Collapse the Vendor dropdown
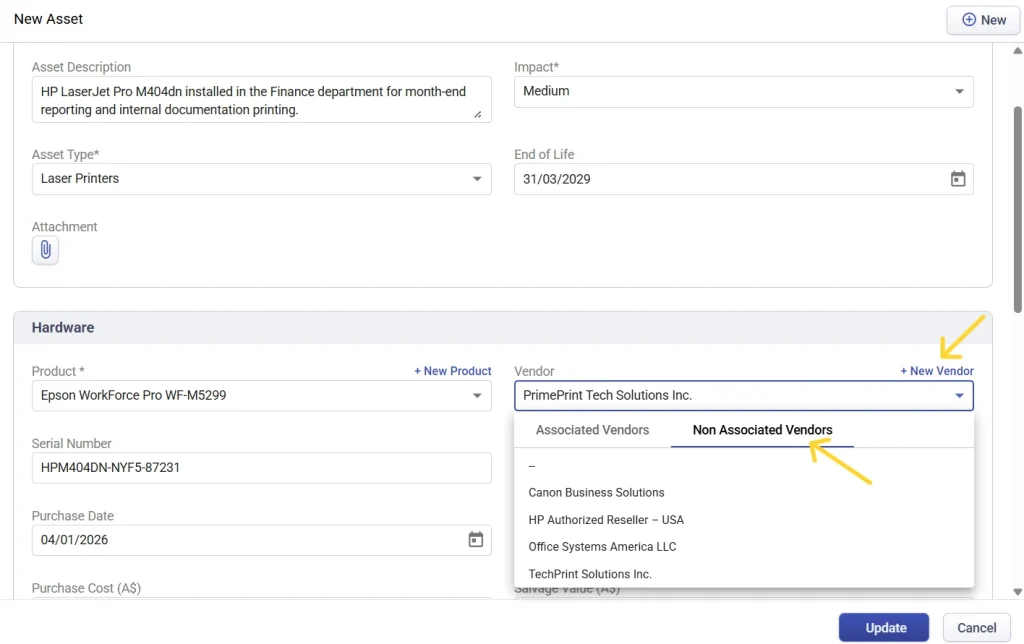 click(959, 396)
